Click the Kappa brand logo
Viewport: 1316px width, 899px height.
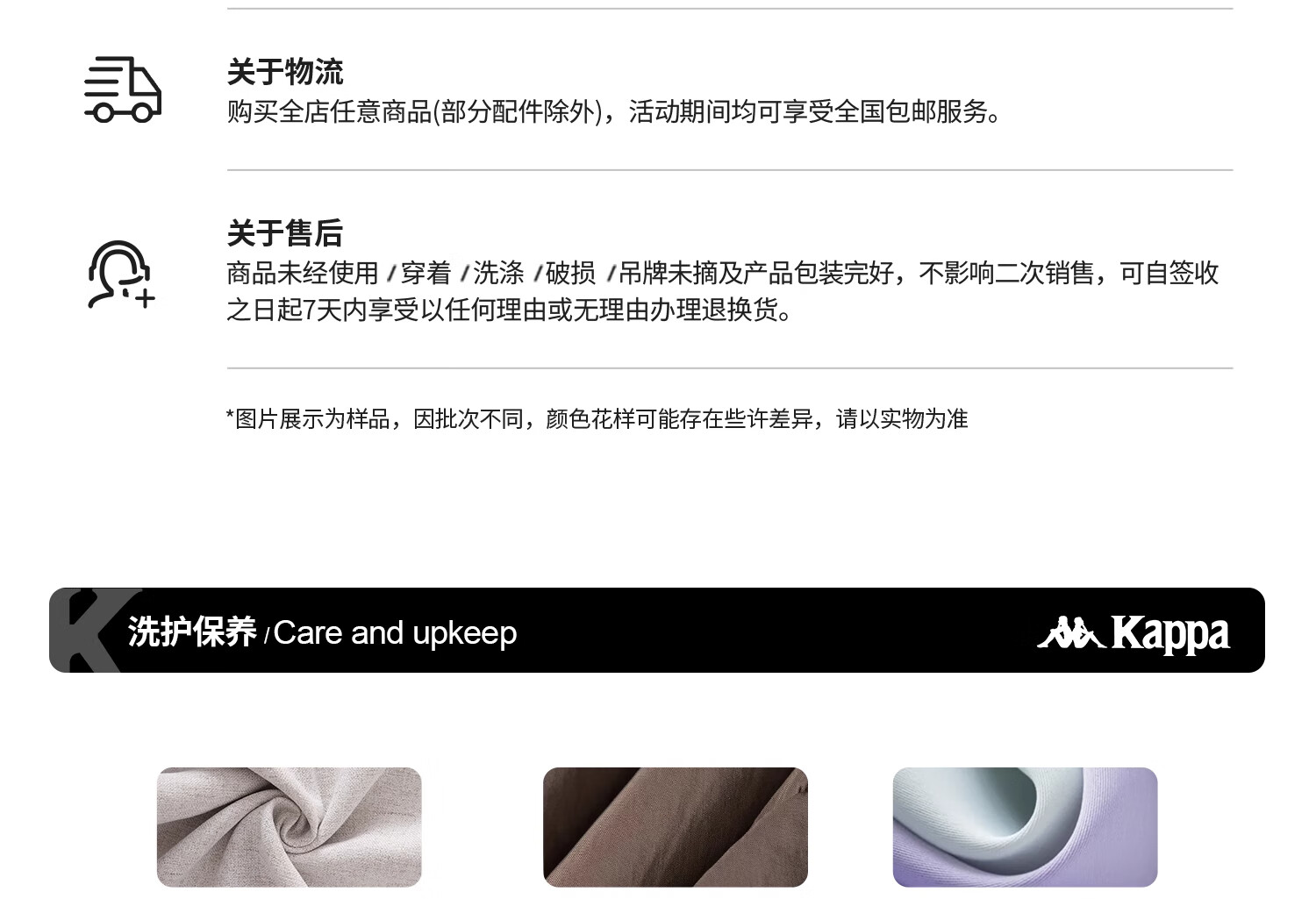click(1134, 633)
